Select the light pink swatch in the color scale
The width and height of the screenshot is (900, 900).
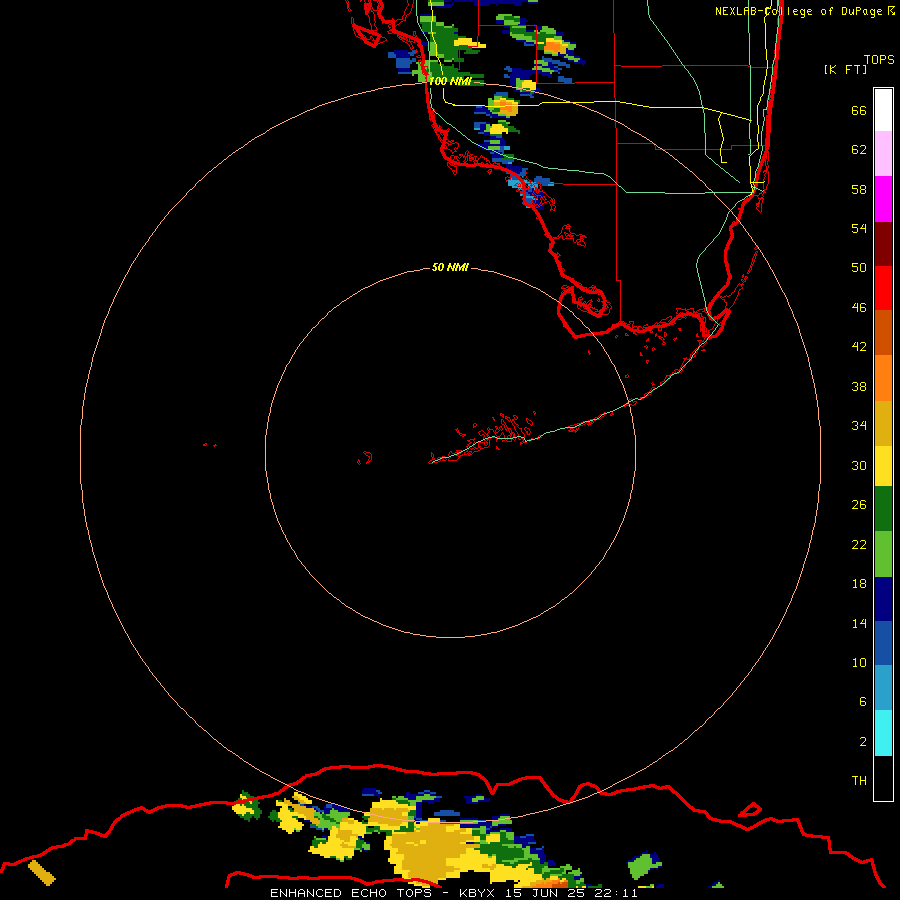883,154
